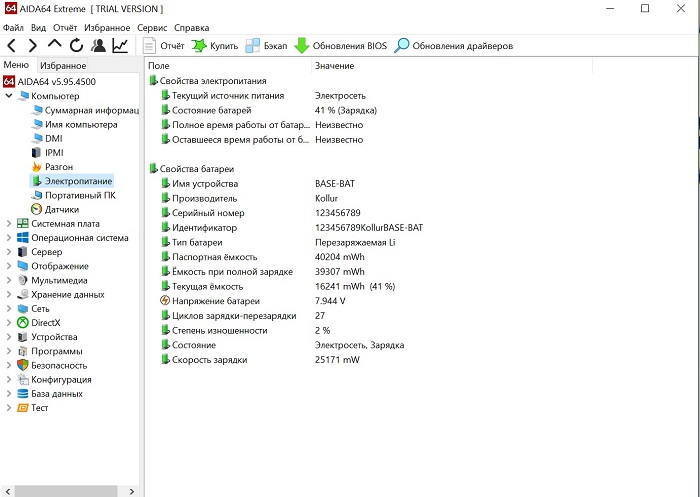Go forward with the right arrow icon
This screenshot has width=700, height=497.
tap(33, 46)
